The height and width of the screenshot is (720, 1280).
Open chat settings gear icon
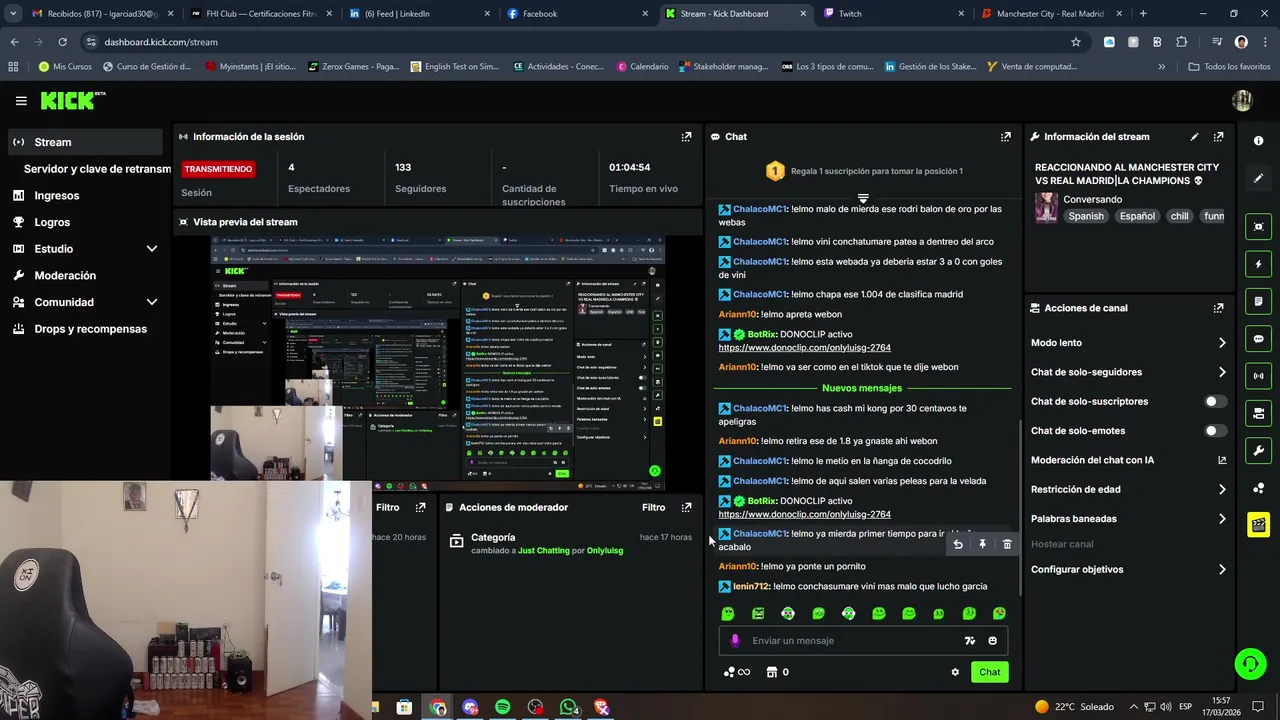pos(955,672)
